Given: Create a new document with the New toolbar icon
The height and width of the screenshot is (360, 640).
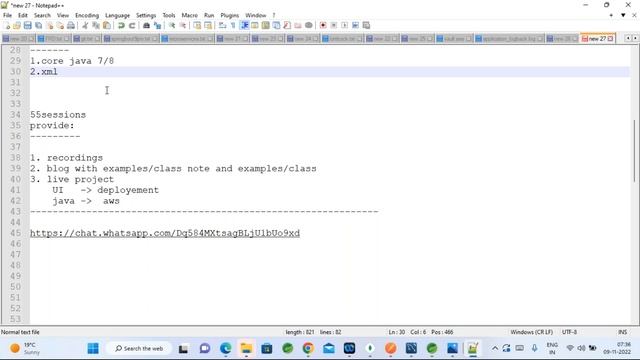Looking at the screenshot, I should click(7, 26).
